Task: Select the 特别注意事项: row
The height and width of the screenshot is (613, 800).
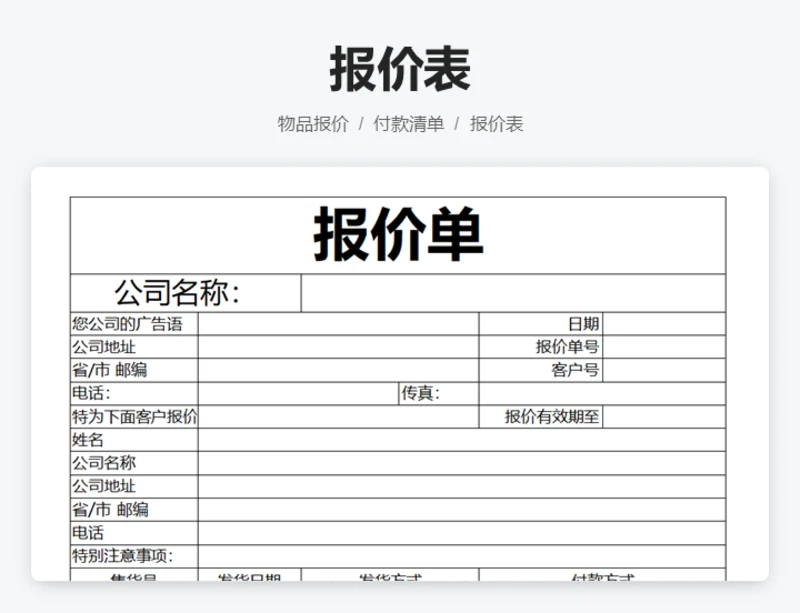Action: click(398, 556)
